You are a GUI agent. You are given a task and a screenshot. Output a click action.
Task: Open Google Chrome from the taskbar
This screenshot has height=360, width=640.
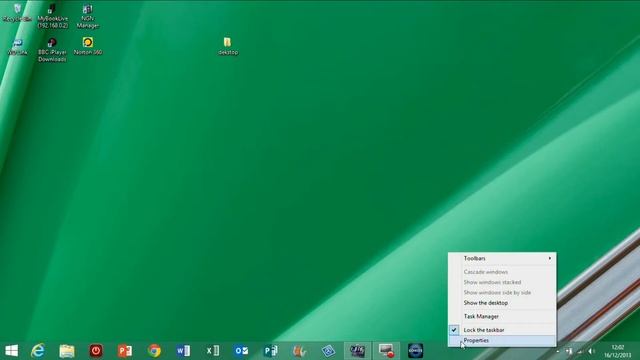[154, 351]
